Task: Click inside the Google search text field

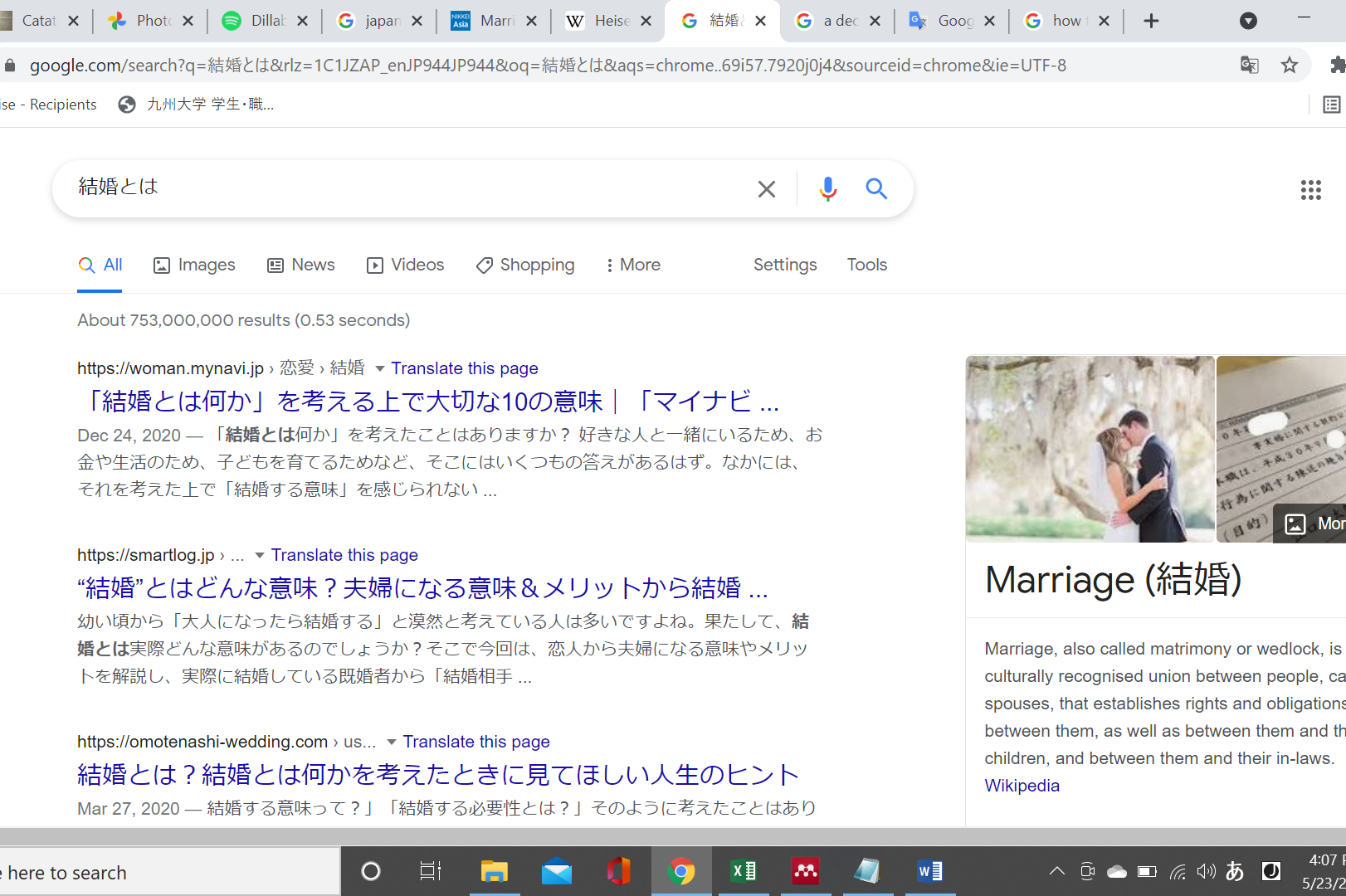Action: click(x=407, y=187)
